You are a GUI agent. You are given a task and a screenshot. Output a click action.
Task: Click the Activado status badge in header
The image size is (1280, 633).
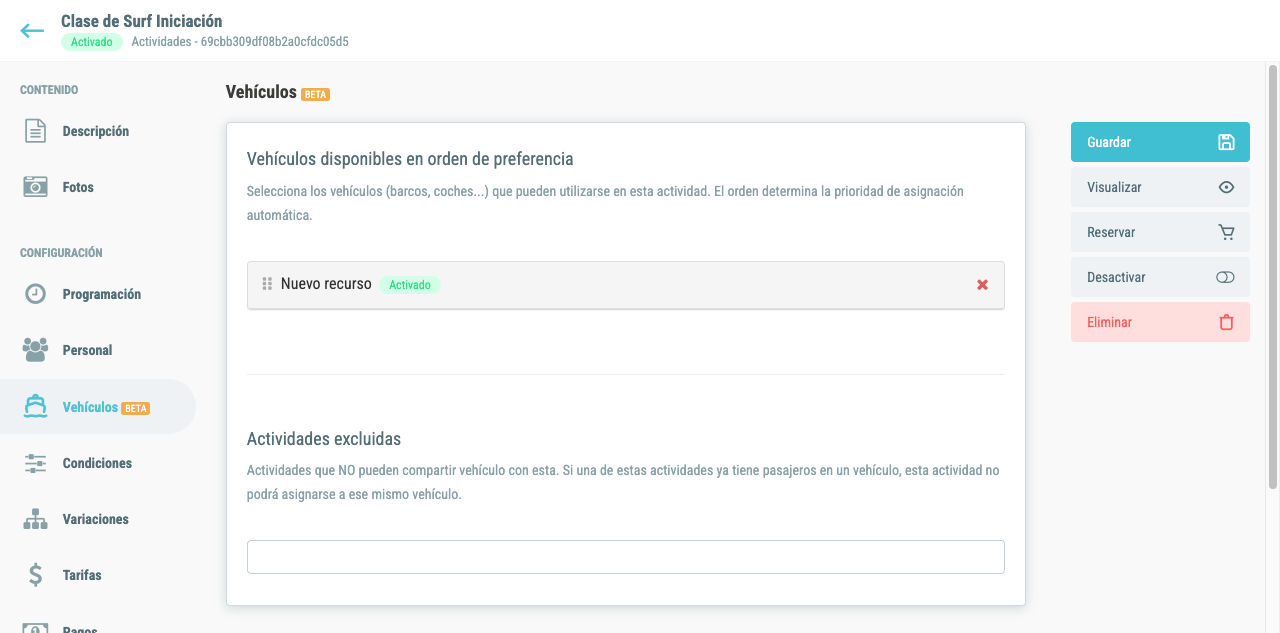click(91, 42)
